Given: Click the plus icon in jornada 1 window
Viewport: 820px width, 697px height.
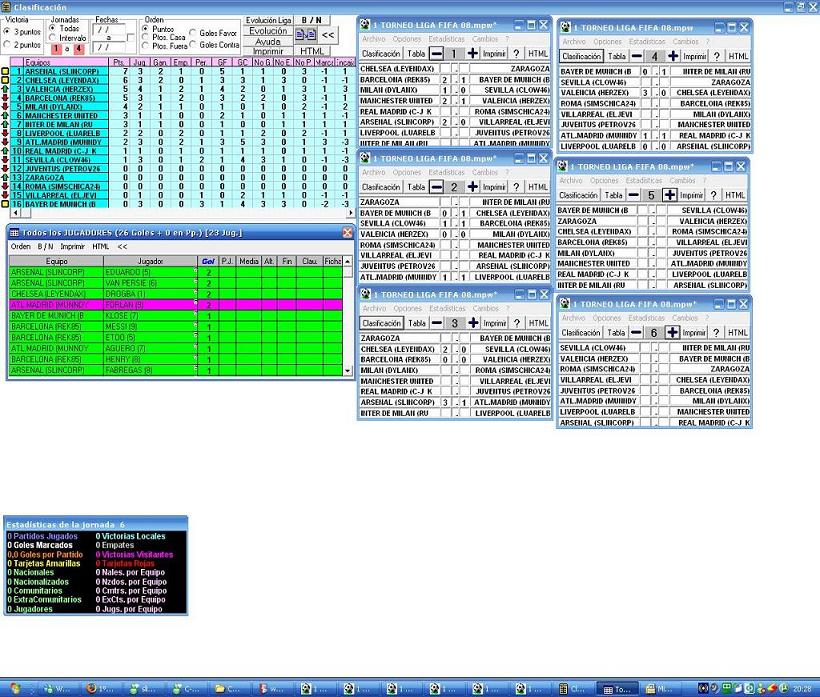Looking at the screenshot, I should [x=472, y=53].
